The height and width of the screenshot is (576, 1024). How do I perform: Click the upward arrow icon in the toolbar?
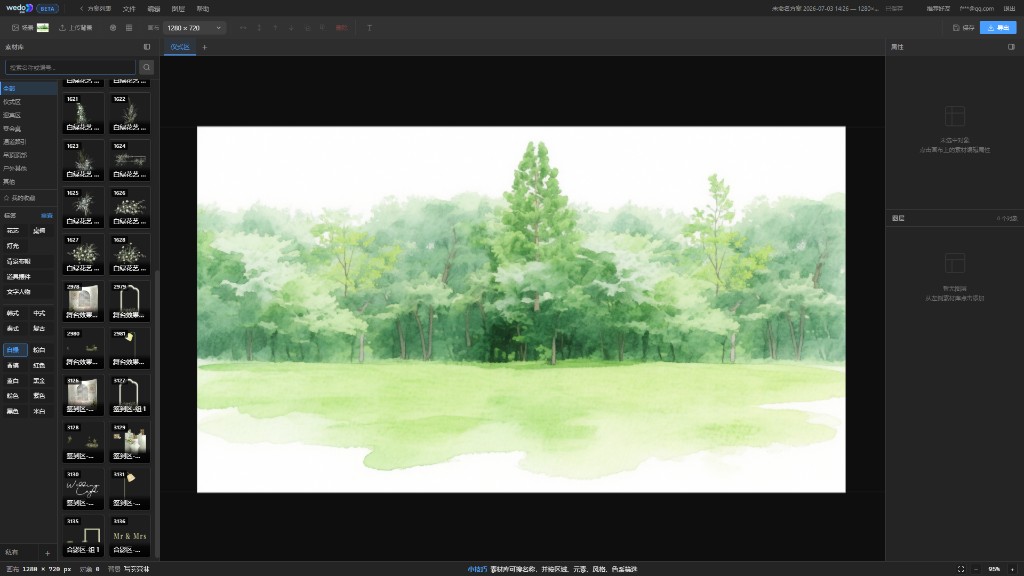(275, 28)
